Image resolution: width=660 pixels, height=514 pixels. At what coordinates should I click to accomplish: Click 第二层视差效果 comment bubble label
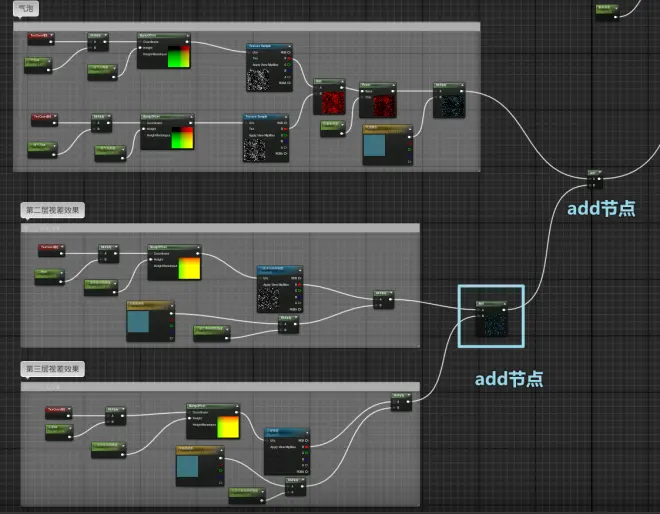[x=53, y=210]
